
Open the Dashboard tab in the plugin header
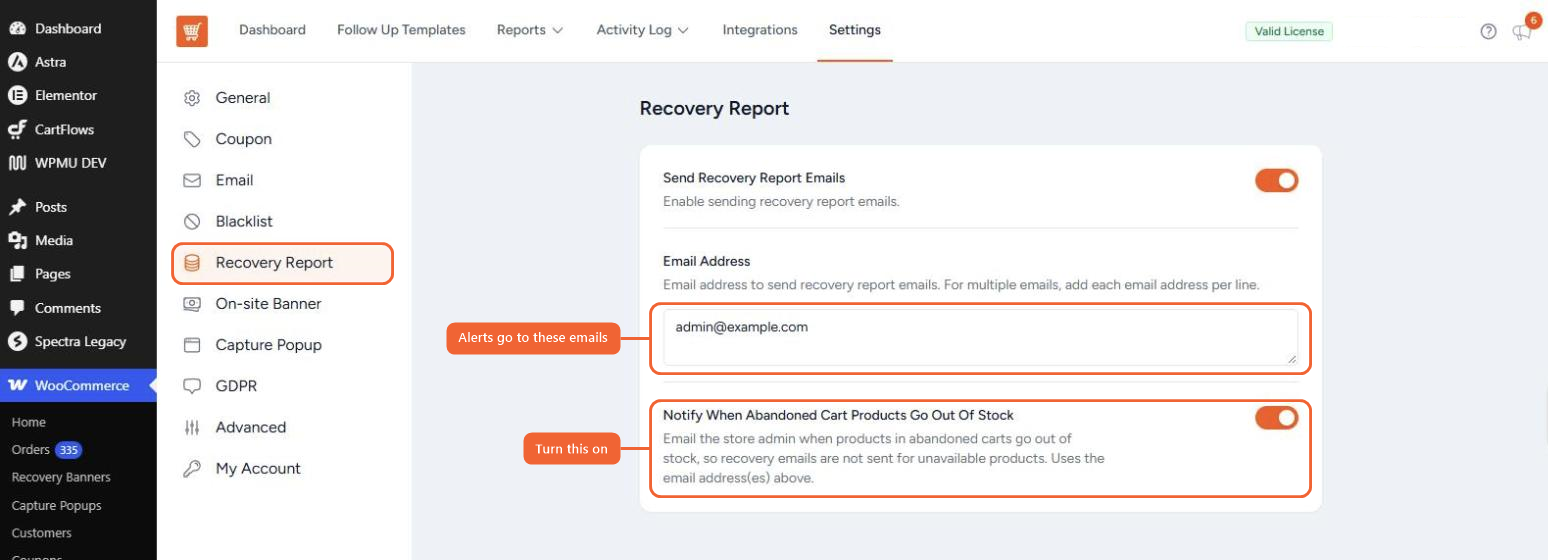pos(272,30)
